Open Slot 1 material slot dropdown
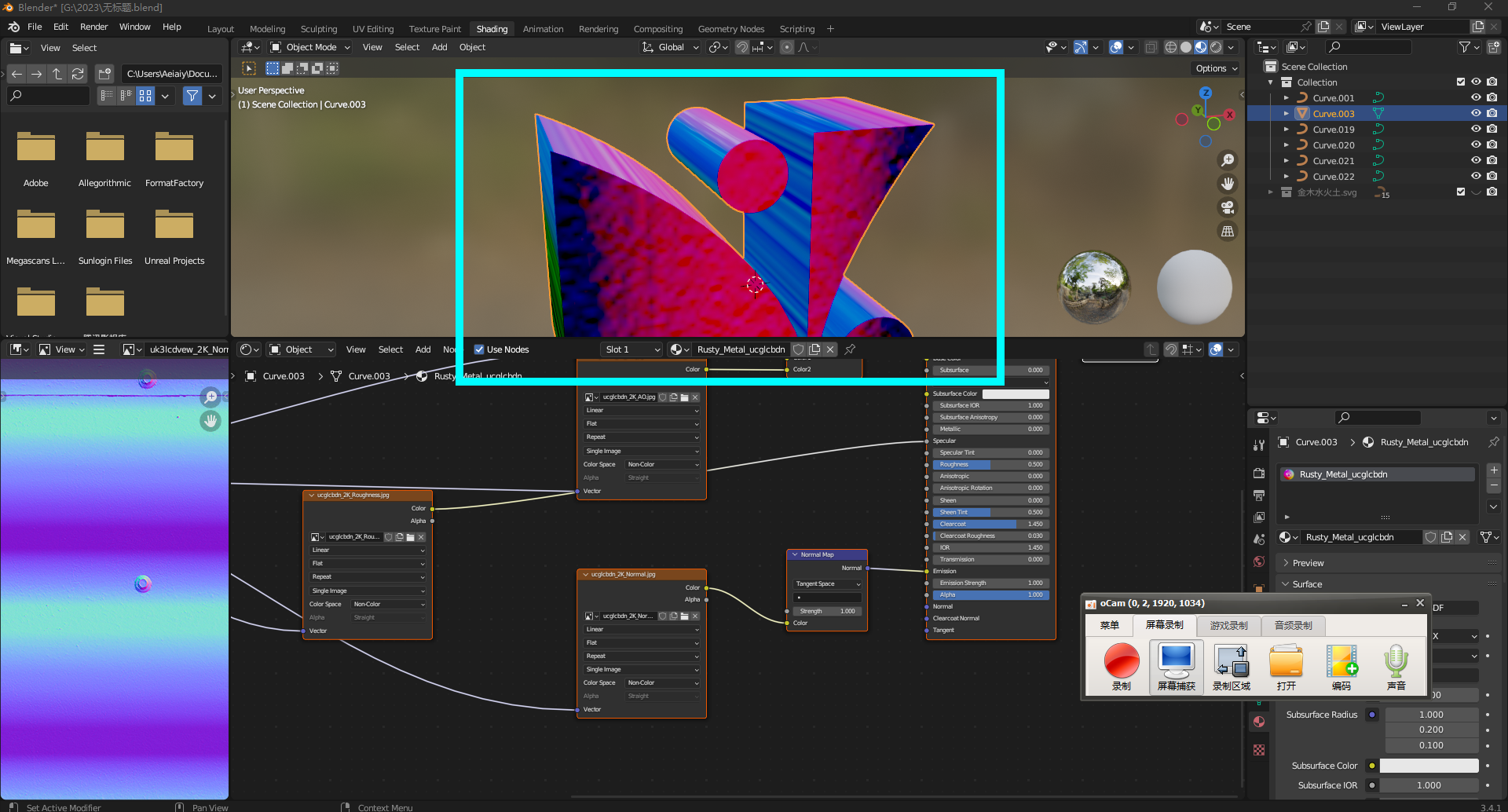The image size is (1508, 812). point(632,349)
